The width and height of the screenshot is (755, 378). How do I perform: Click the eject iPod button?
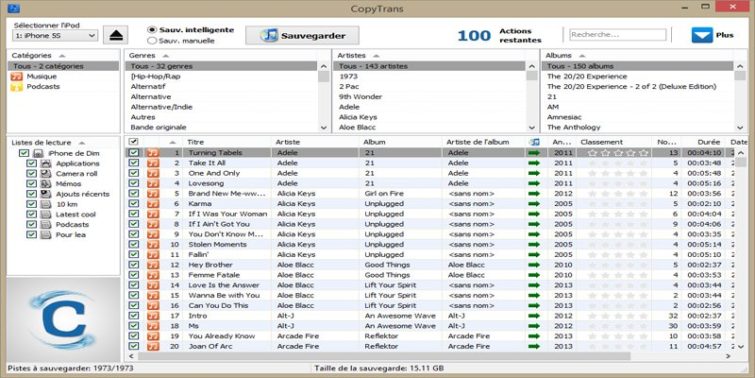click(x=116, y=35)
